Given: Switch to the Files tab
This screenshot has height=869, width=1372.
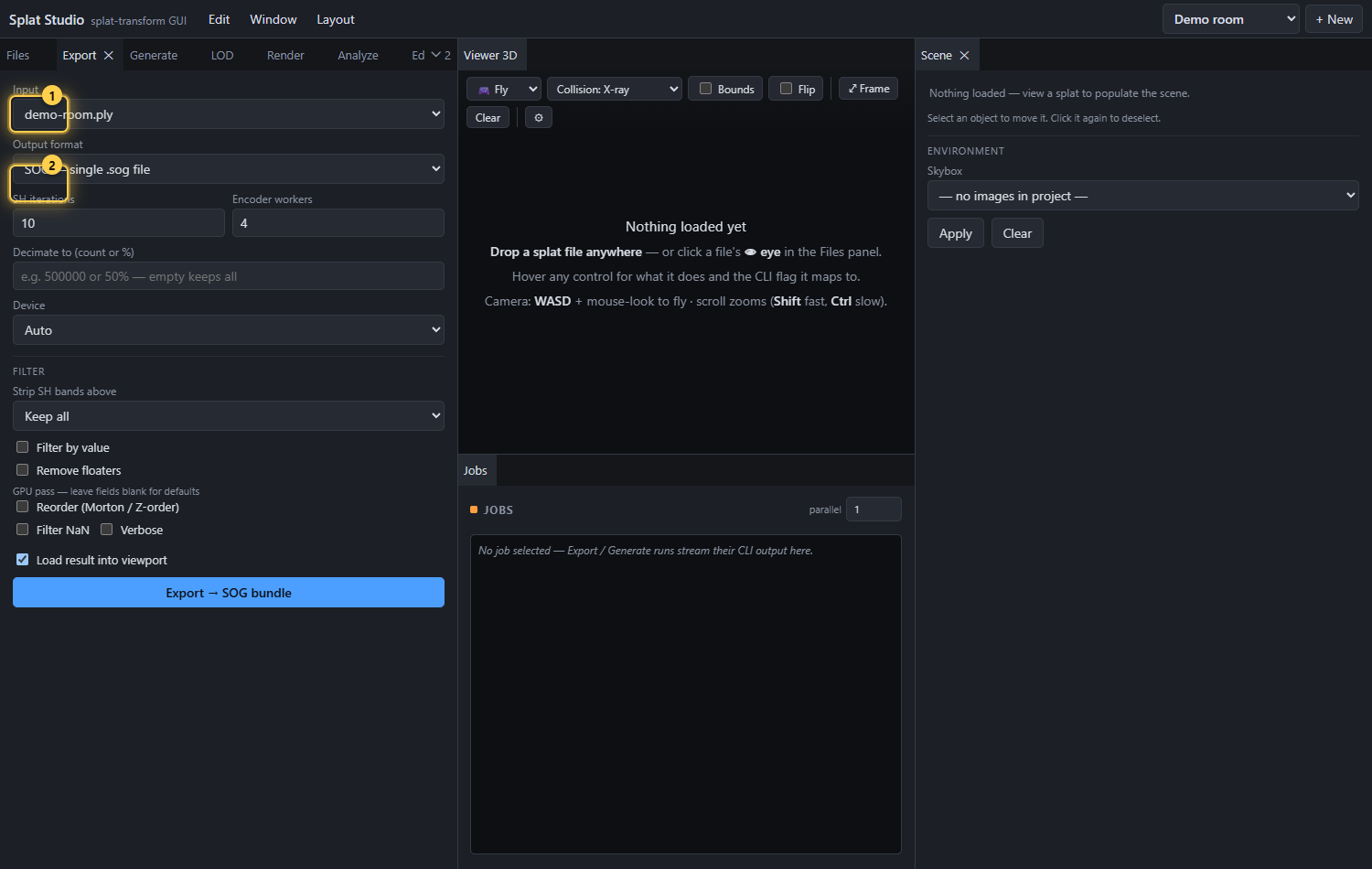Looking at the screenshot, I should 18,55.
